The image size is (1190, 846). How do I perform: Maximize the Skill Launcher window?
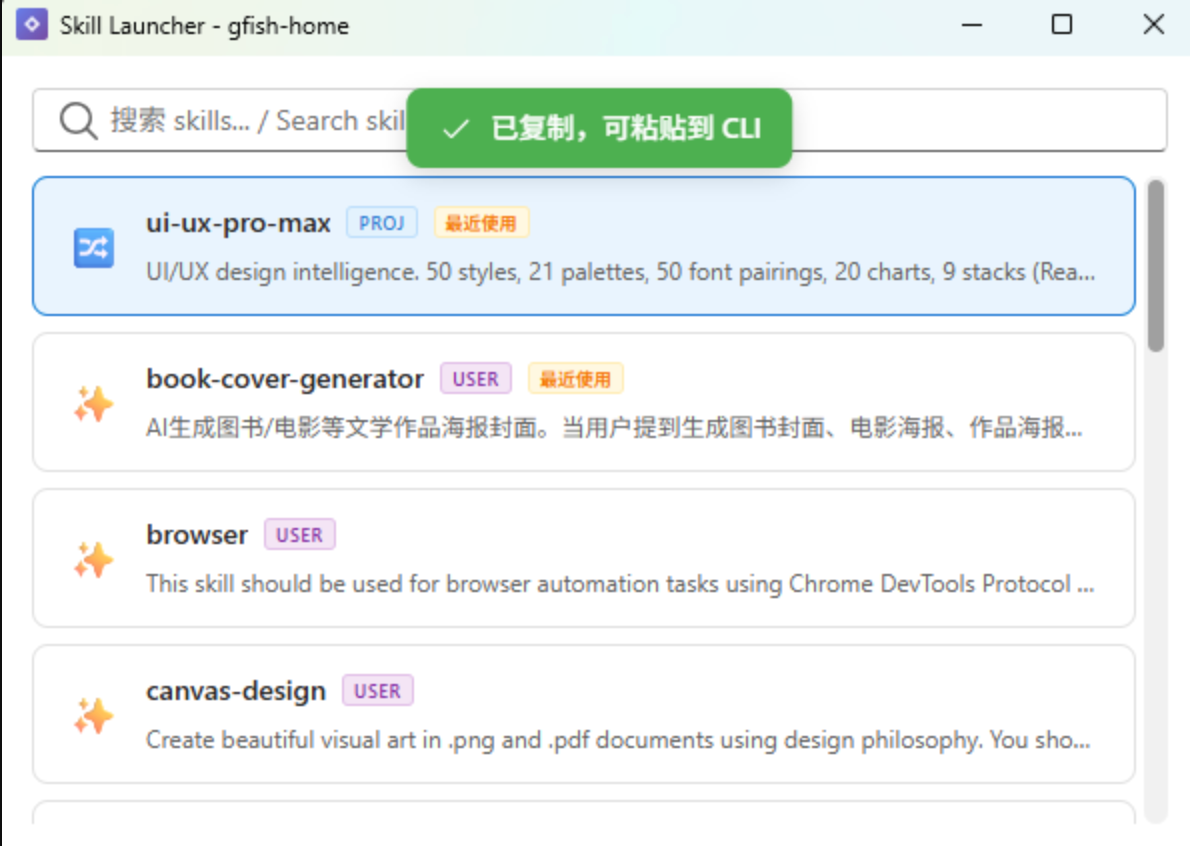point(1062,25)
